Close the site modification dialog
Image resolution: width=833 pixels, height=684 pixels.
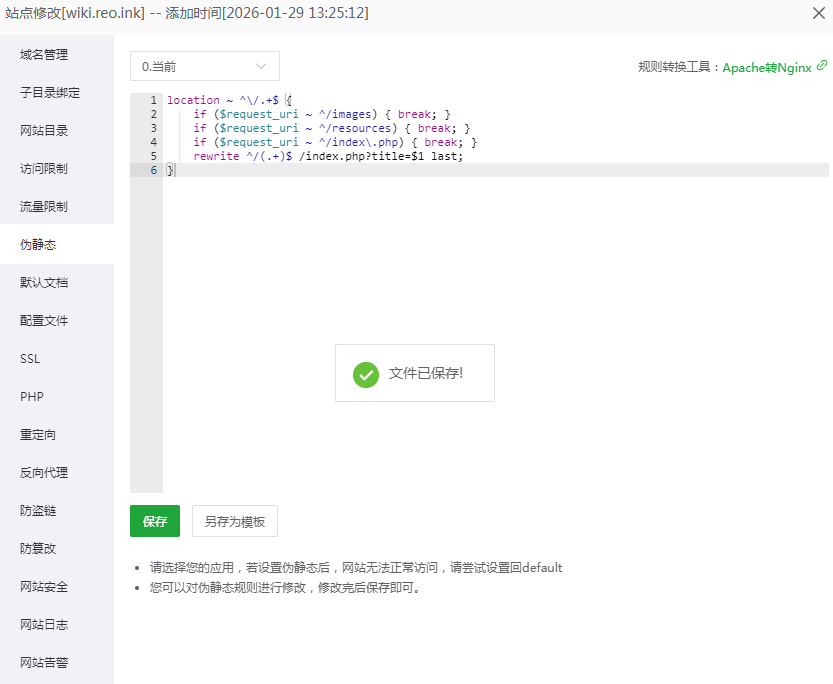(x=817, y=13)
